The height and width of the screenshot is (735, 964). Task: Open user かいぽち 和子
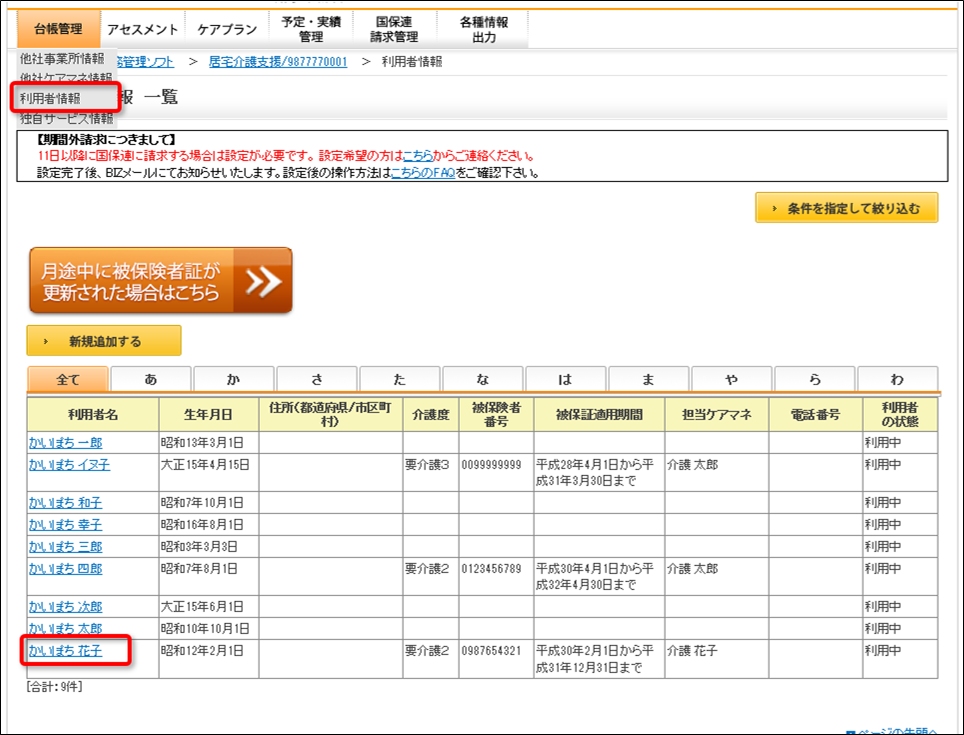click(x=65, y=503)
